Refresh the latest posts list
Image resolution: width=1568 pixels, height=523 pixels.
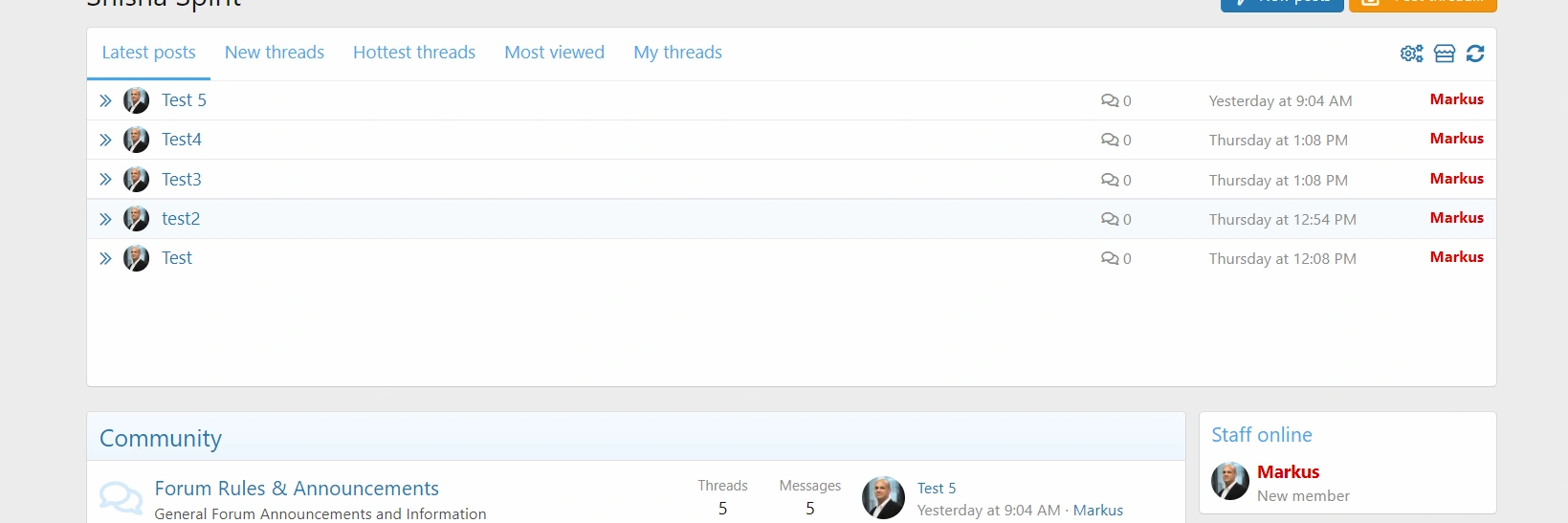[x=1475, y=54]
